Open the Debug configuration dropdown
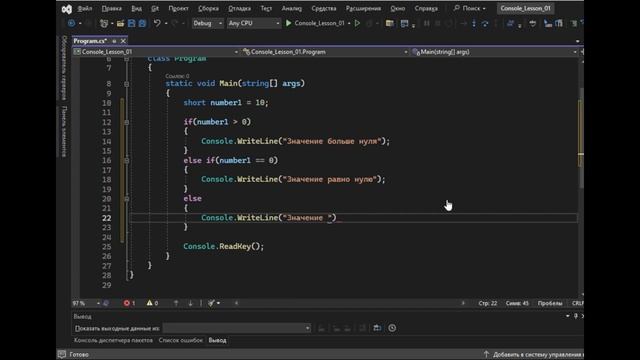640x360 pixels. coord(207,23)
